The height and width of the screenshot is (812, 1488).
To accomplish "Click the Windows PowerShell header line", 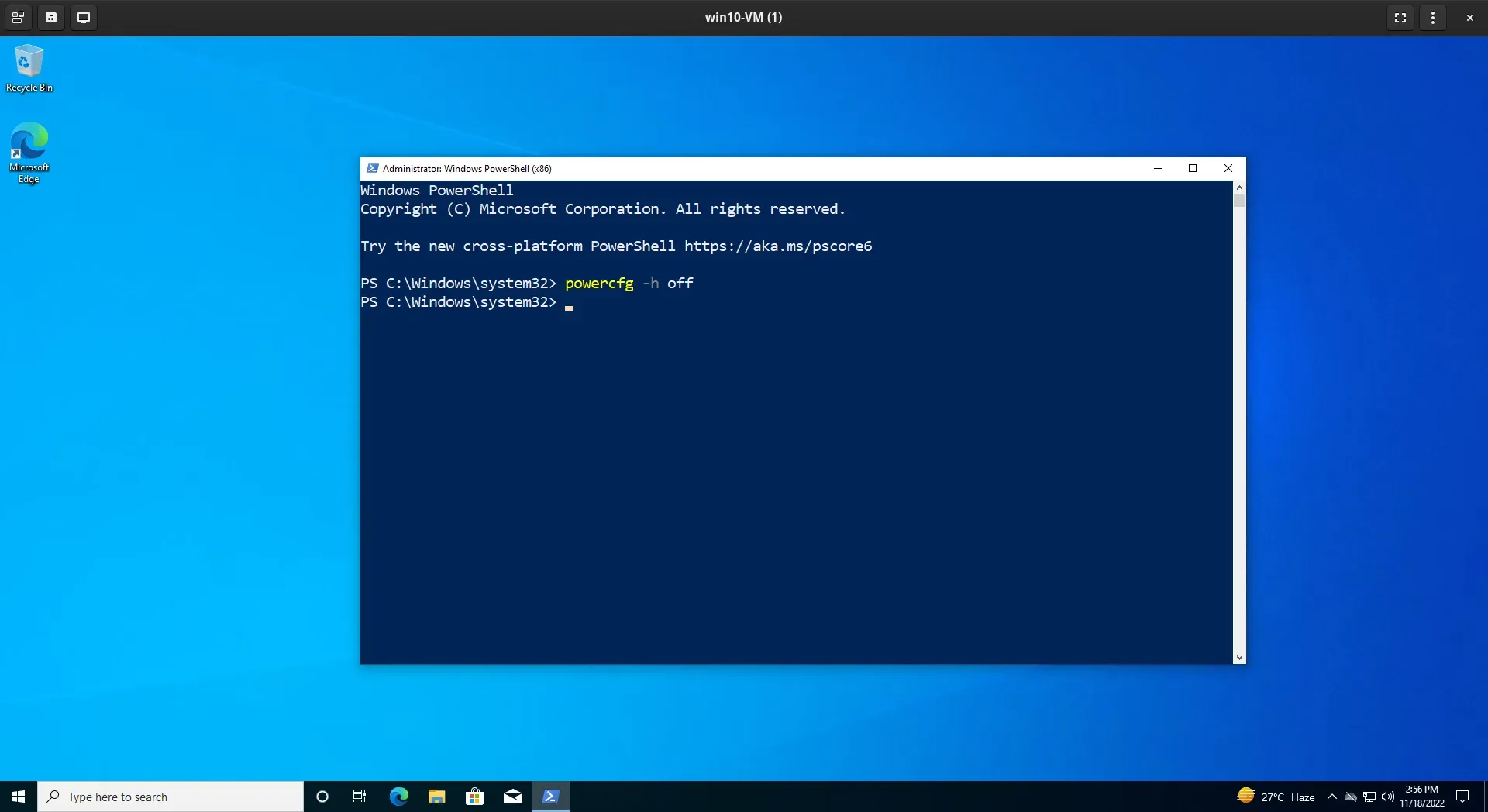I will pyautogui.click(x=437, y=191).
